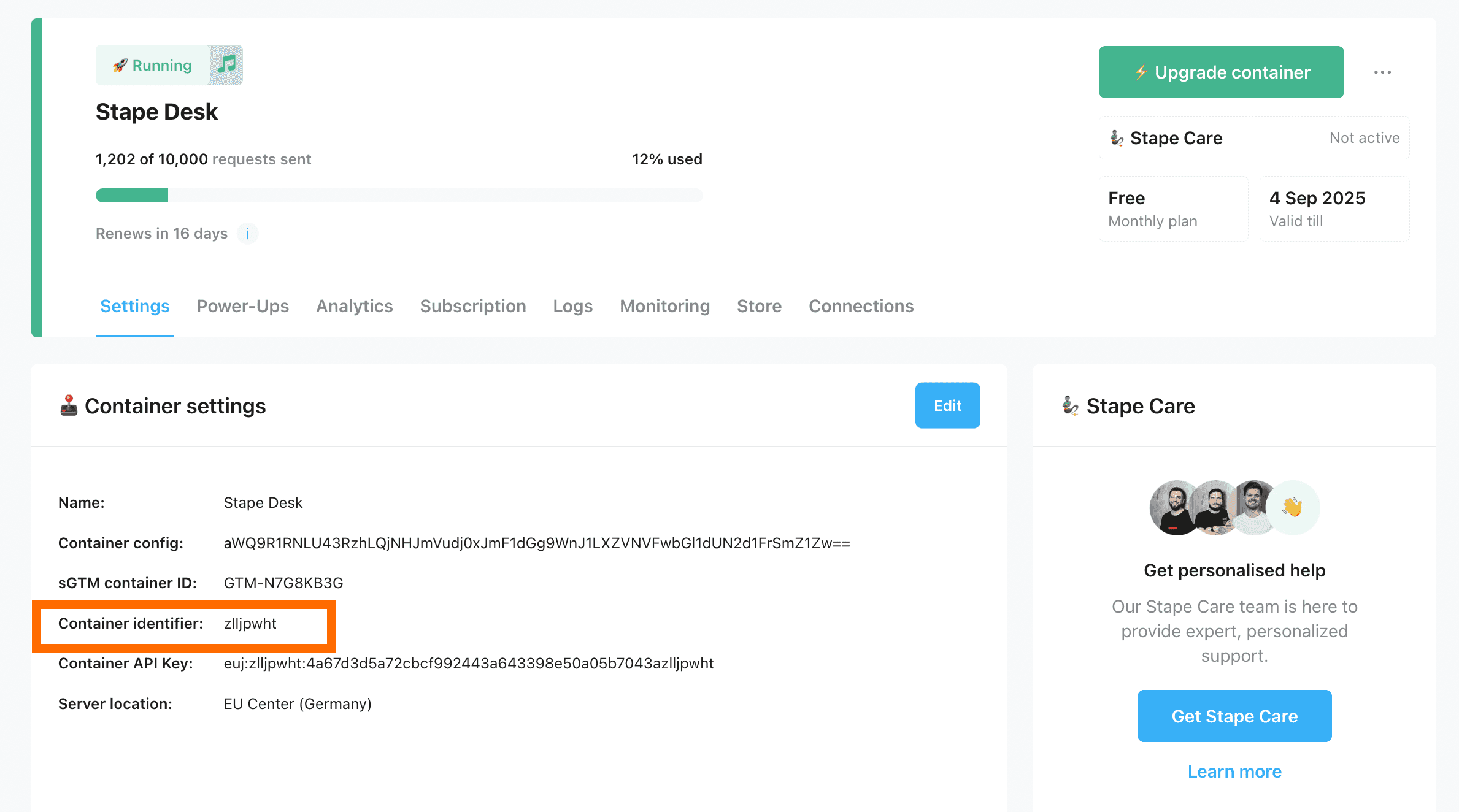
Task: View the Logs tab
Action: [x=572, y=306]
